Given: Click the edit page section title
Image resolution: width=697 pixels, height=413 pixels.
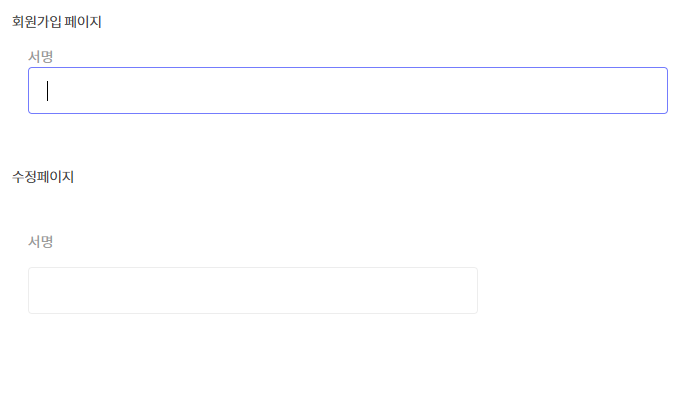Looking at the screenshot, I should tap(43, 177).
